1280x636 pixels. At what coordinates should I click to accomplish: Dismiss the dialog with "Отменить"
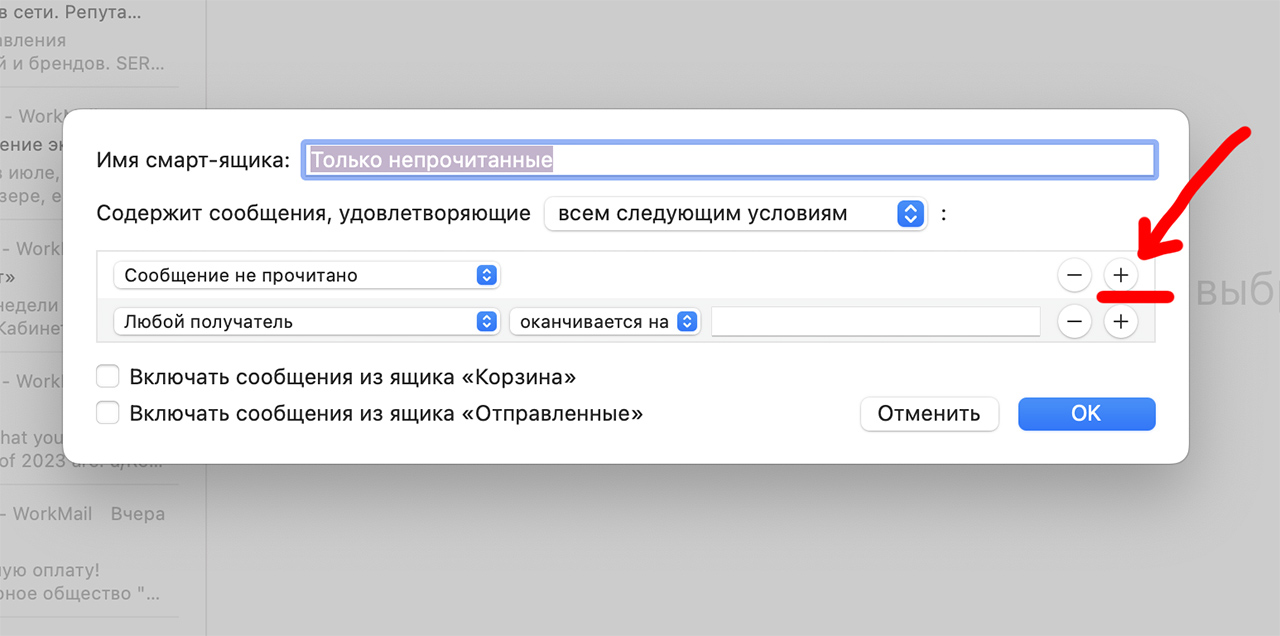coord(929,413)
